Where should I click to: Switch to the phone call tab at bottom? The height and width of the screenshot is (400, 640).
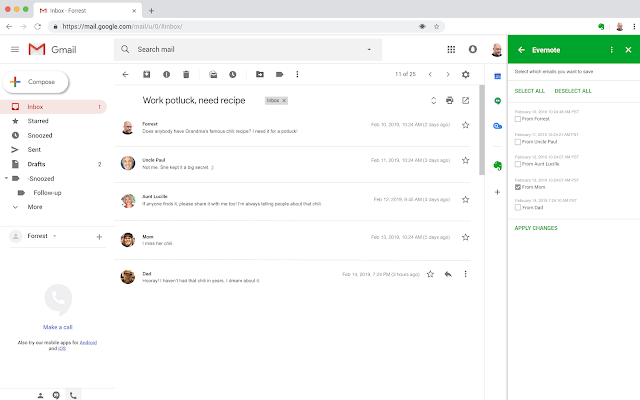[x=73, y=395]
